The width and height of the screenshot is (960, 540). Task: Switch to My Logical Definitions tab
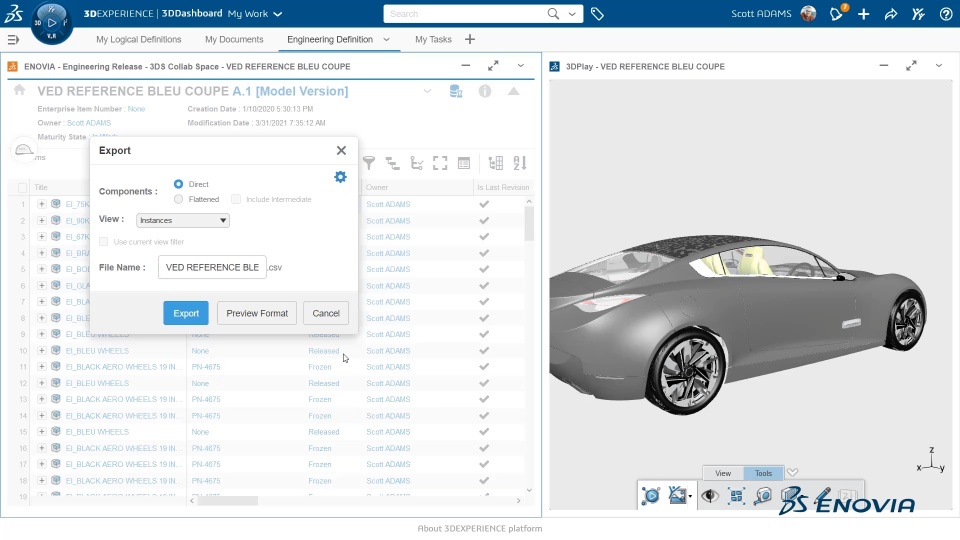pyautogui.click(x=138, y=39)
